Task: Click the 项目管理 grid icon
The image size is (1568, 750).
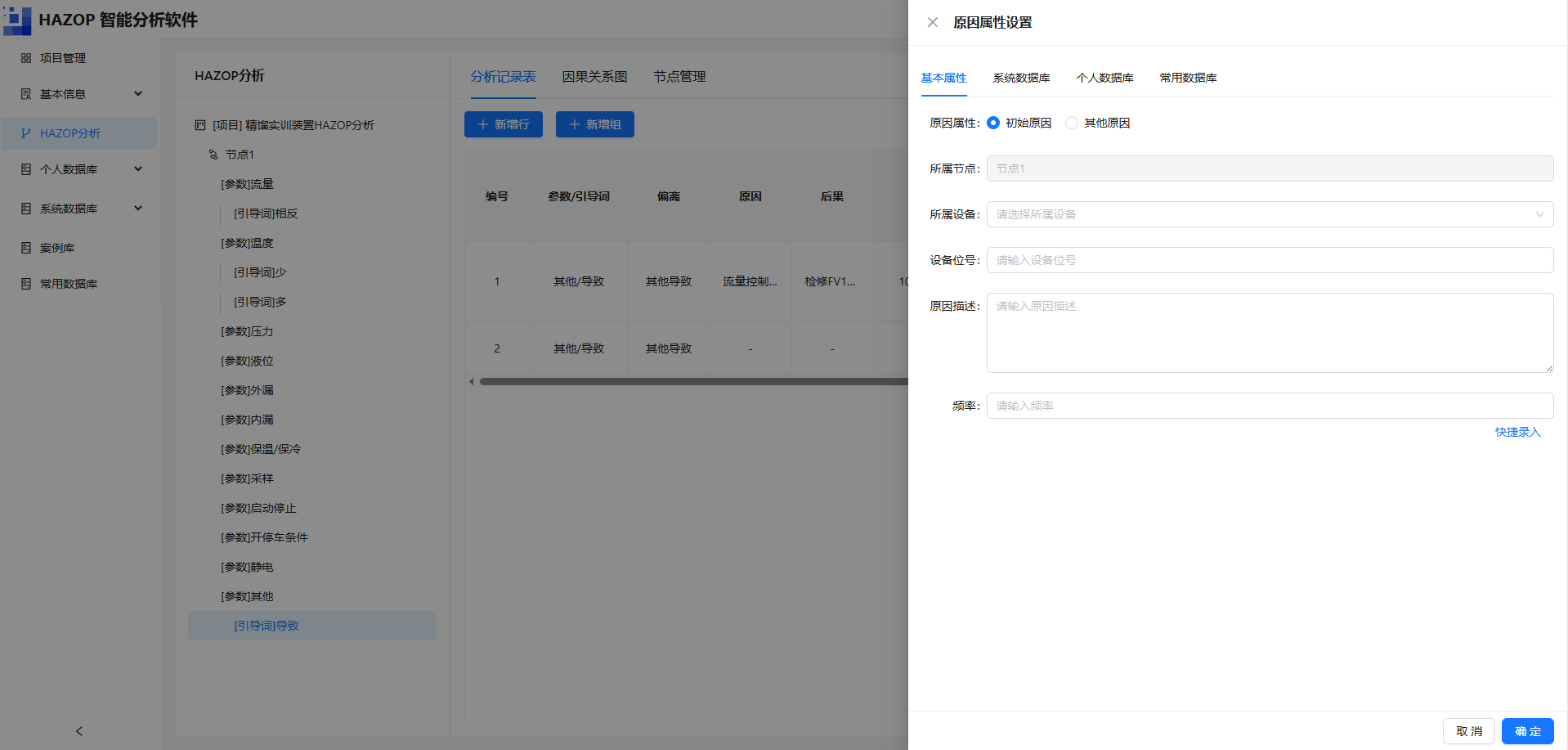Action: click(x=26, y=58)
